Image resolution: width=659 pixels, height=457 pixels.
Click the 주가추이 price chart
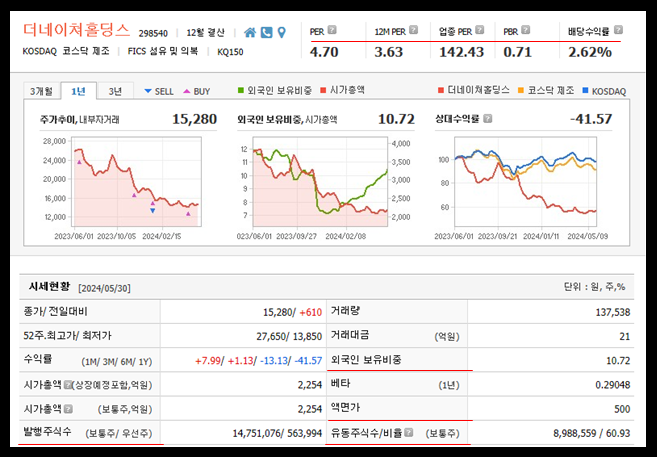click(137, 182)
